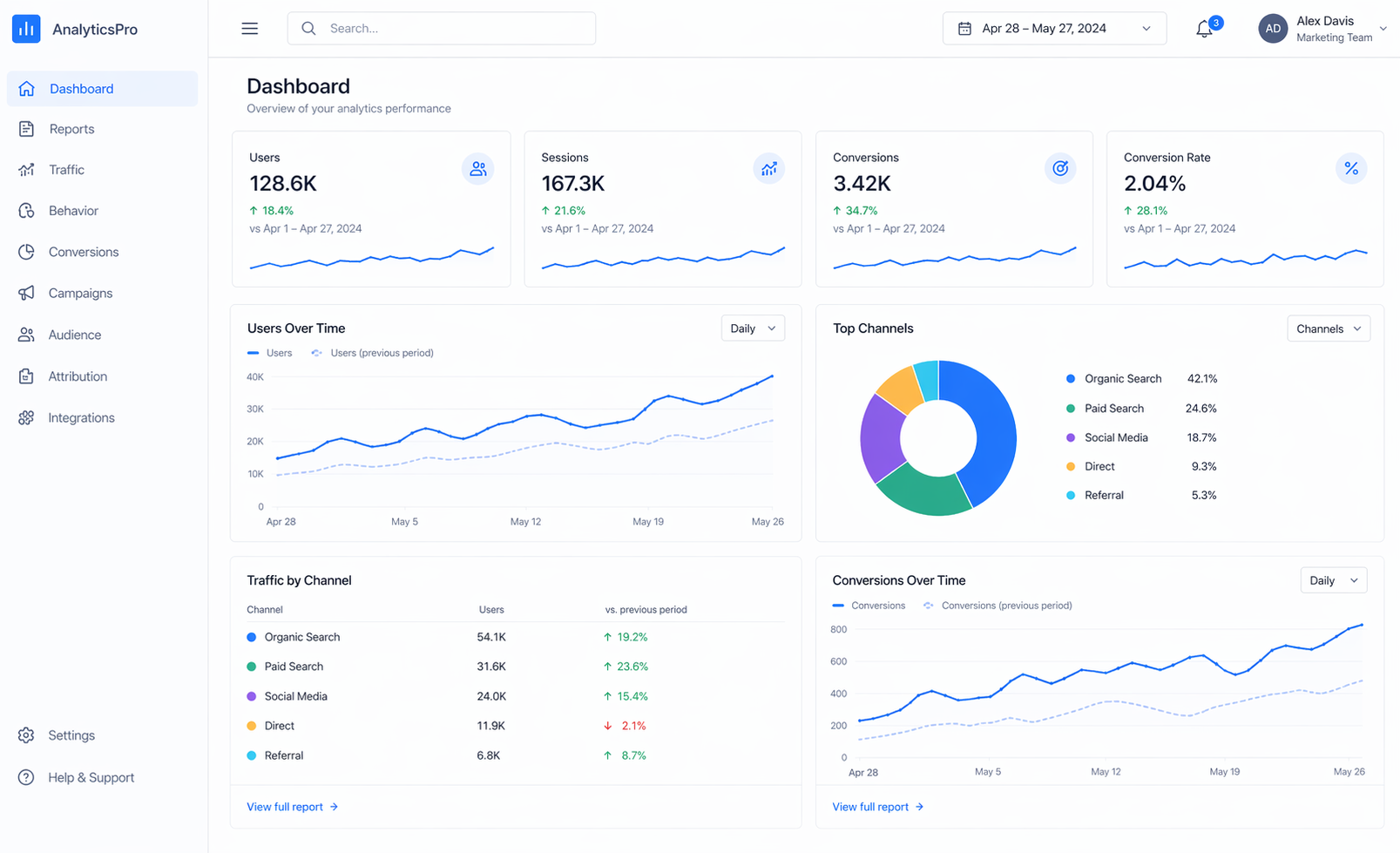Click View full report under Traffic by Channel
The height and width of the screenshot is (853, 1400).
point(293,807)
